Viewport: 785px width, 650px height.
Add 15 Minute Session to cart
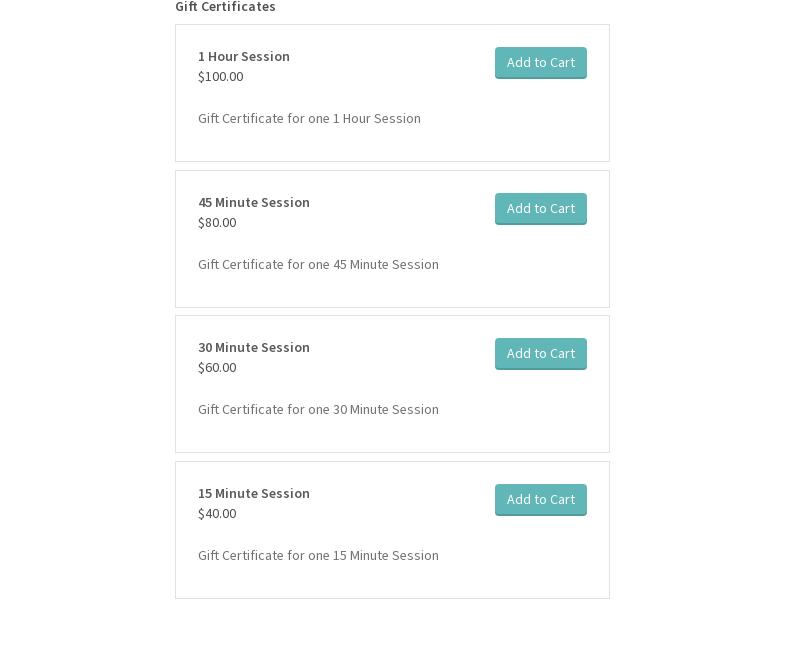(x=540, y=499)
